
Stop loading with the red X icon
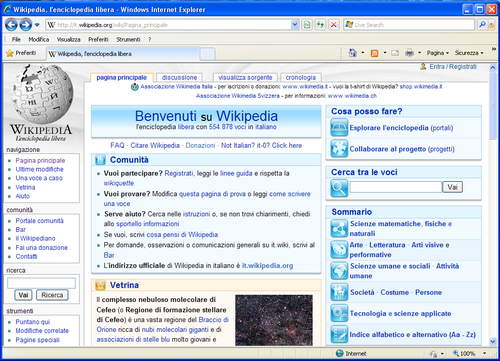click(x=333, y=25)
